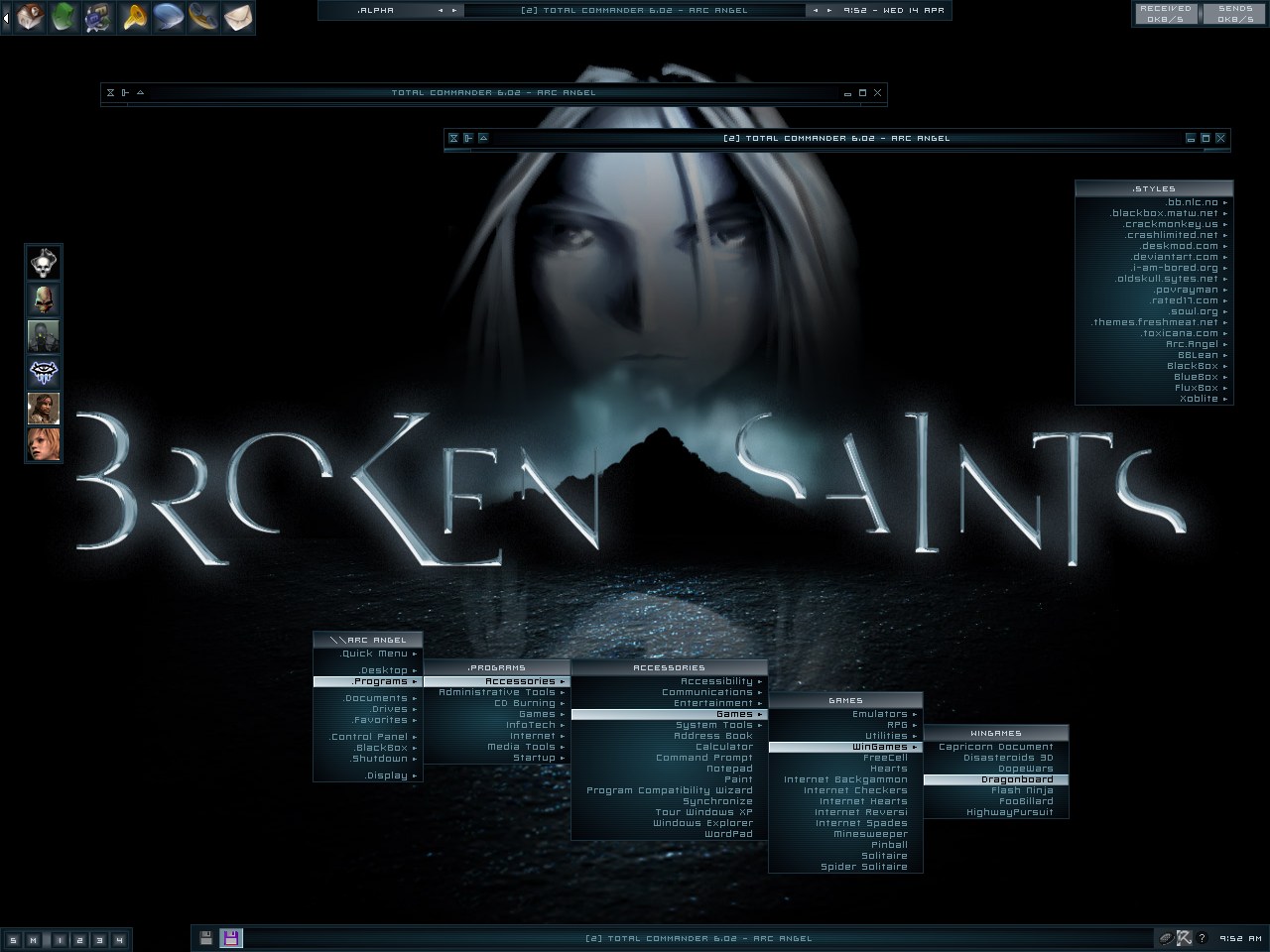Expand the .Control Panel submenu

(368, 737)
